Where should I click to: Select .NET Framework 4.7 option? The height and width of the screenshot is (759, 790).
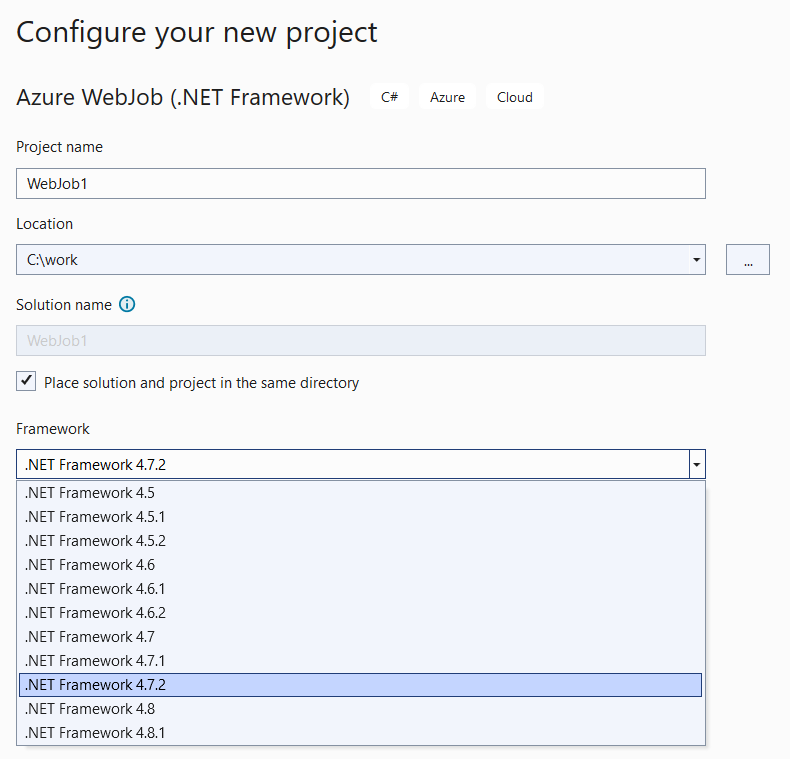click(x=361, y=637)
